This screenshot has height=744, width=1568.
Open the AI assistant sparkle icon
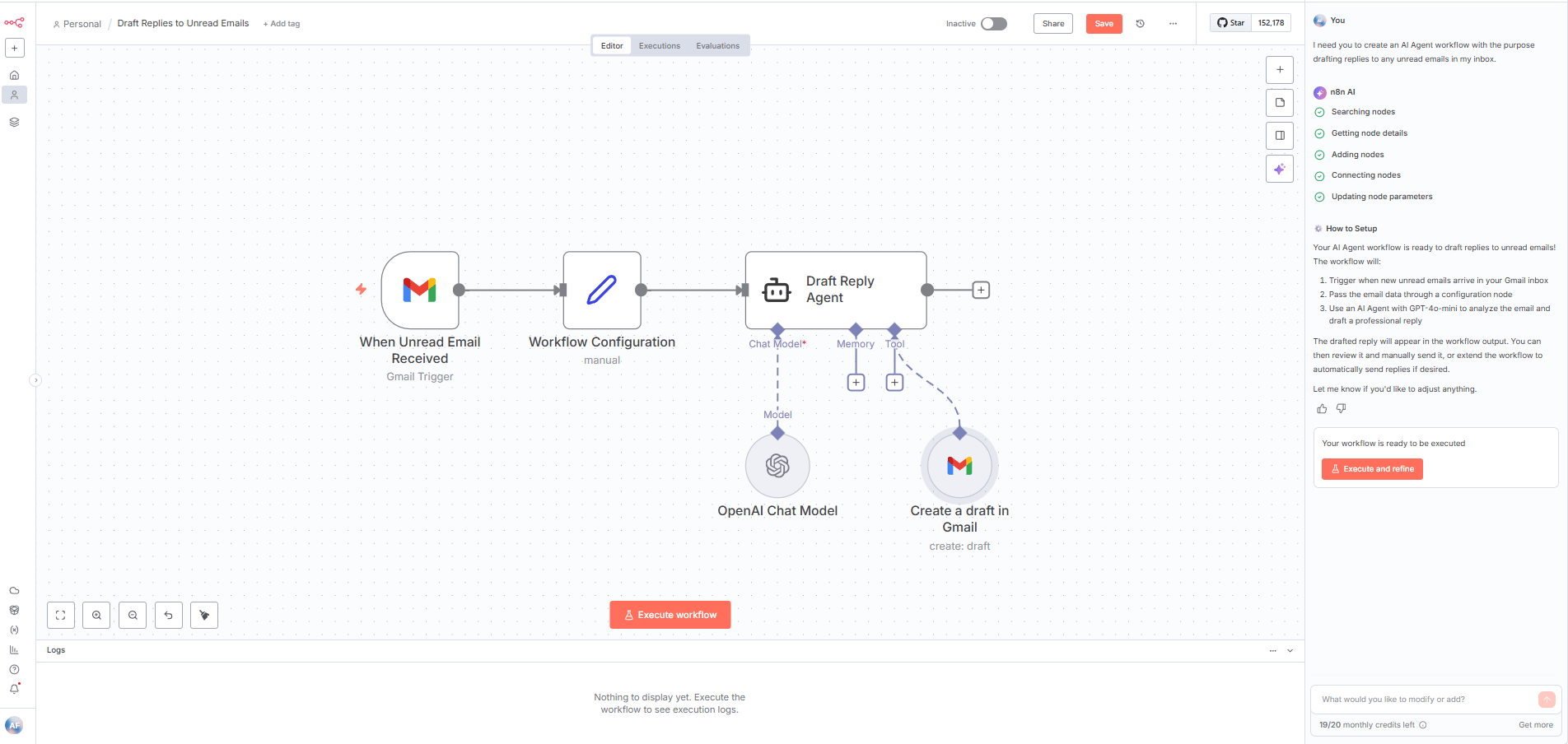1279,169
